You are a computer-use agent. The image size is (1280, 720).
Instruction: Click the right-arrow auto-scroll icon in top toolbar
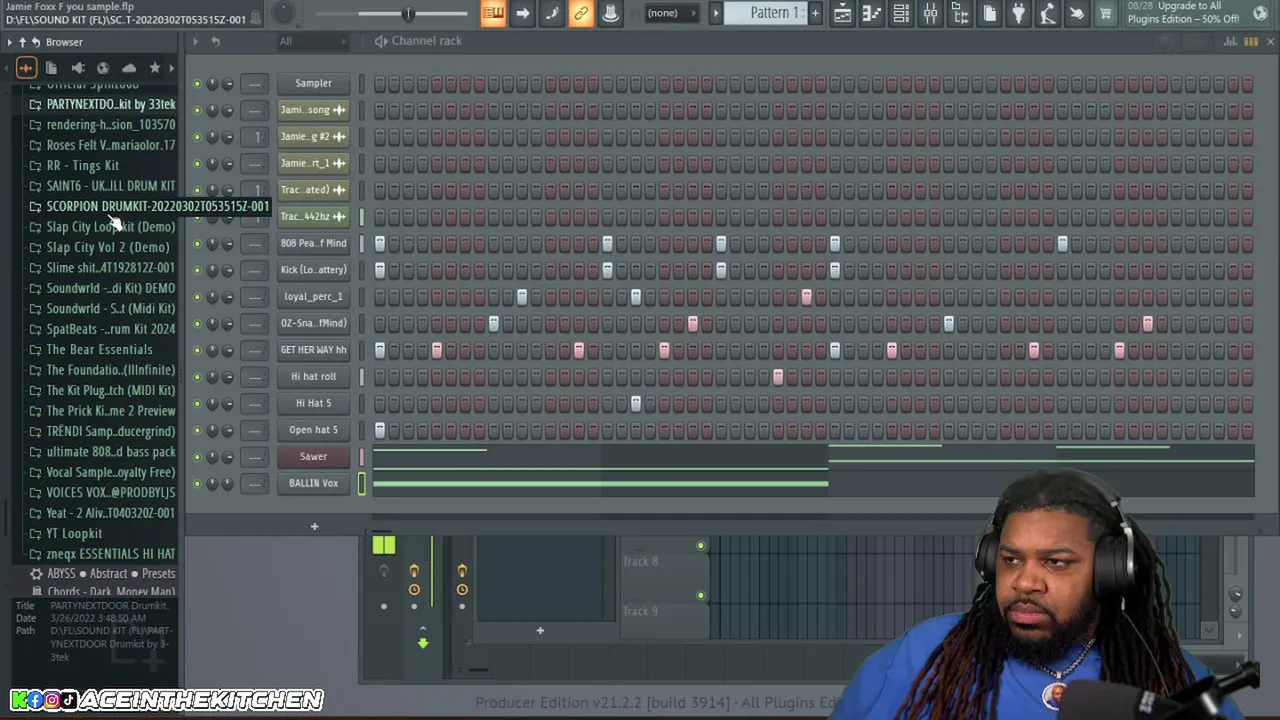(522, 13)
